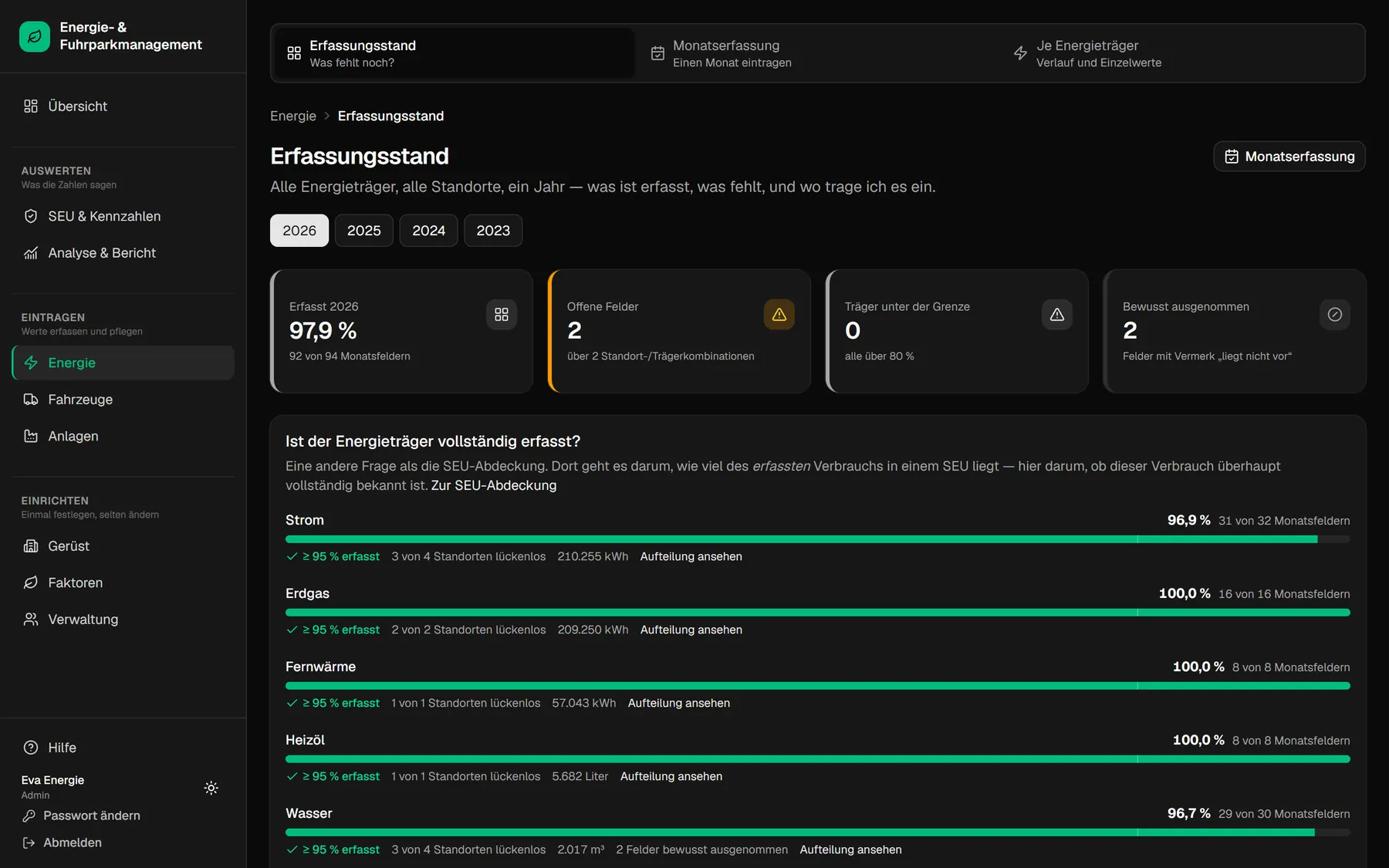Click Aufteilung ansehen for Fernwärme

[679, 703]
